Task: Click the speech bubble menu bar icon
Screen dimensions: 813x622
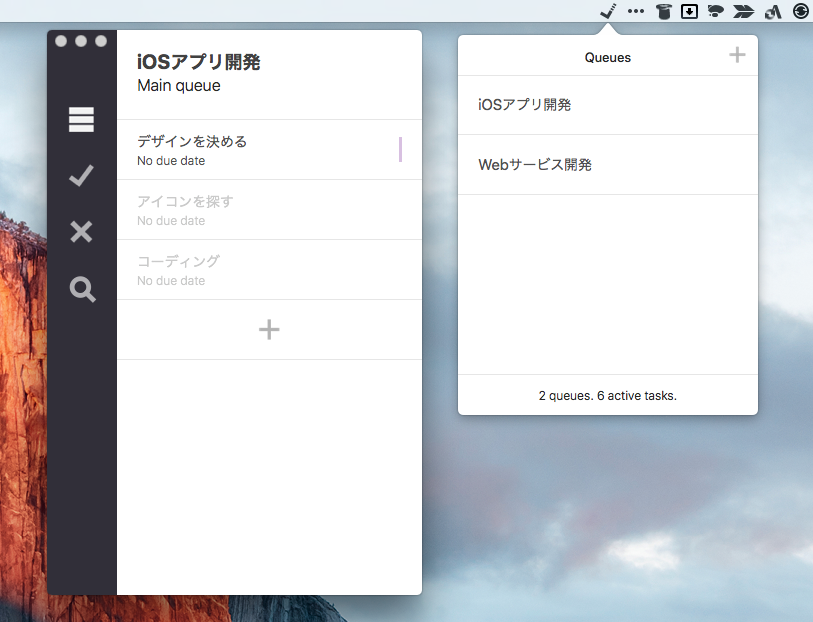Action: pos(716,11)
